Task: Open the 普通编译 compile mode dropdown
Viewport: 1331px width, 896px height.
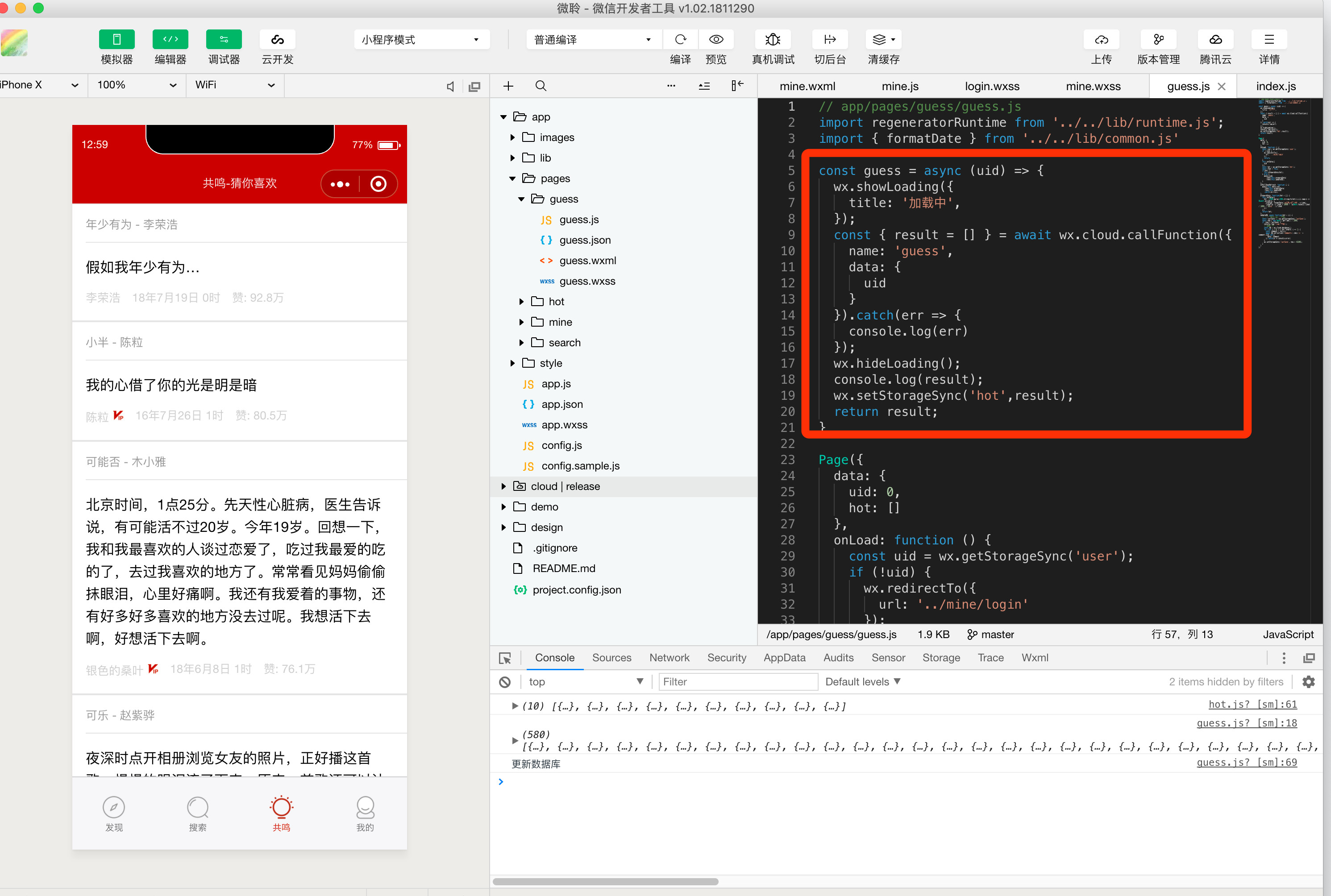Action: point(593,39)
